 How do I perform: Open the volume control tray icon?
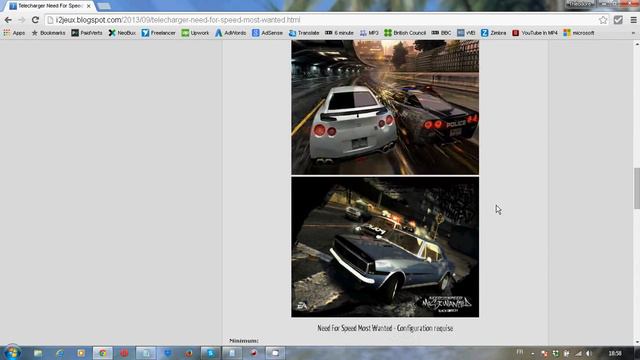coord(589,353)
